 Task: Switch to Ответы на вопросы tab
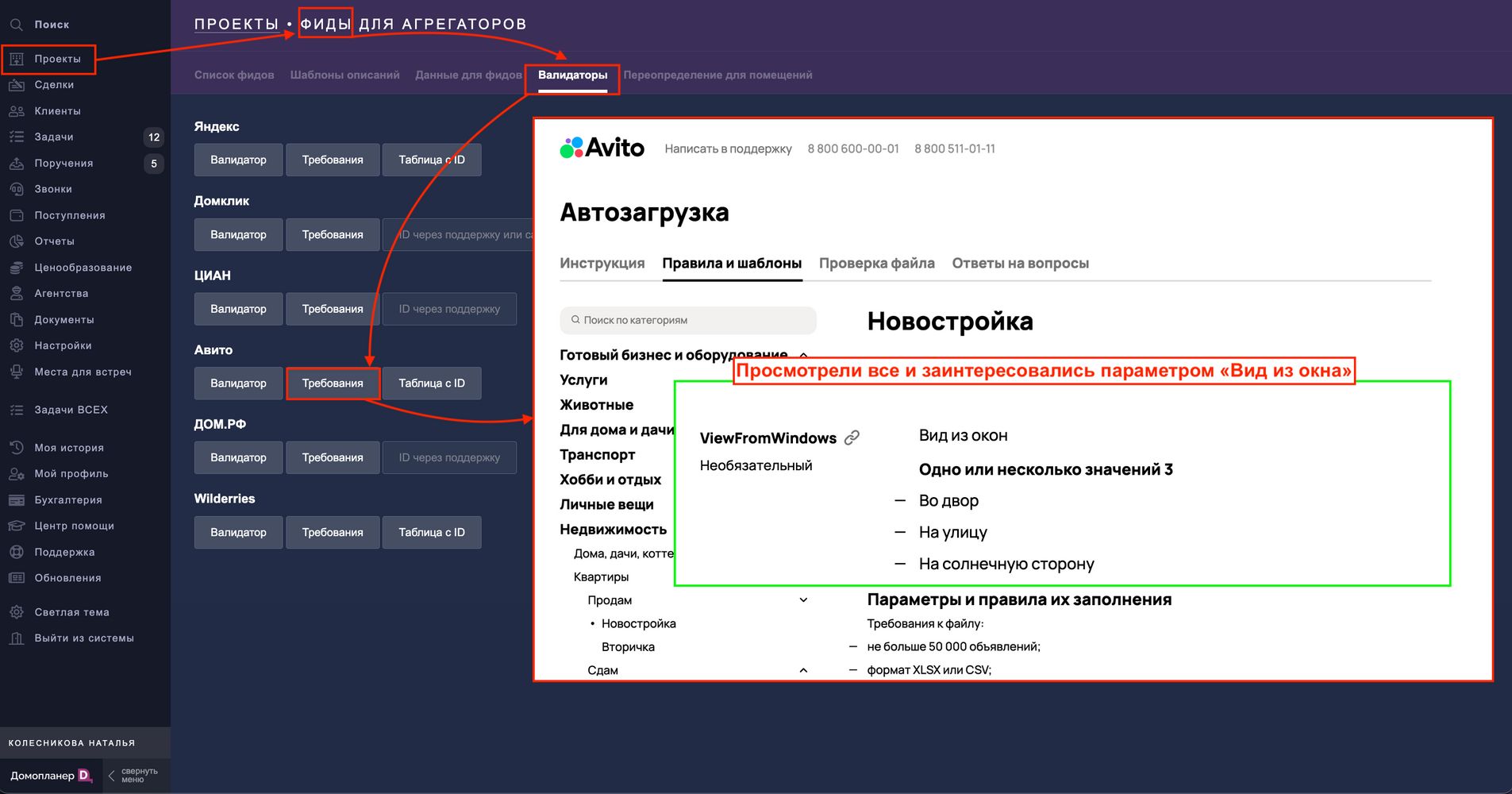1020,263
